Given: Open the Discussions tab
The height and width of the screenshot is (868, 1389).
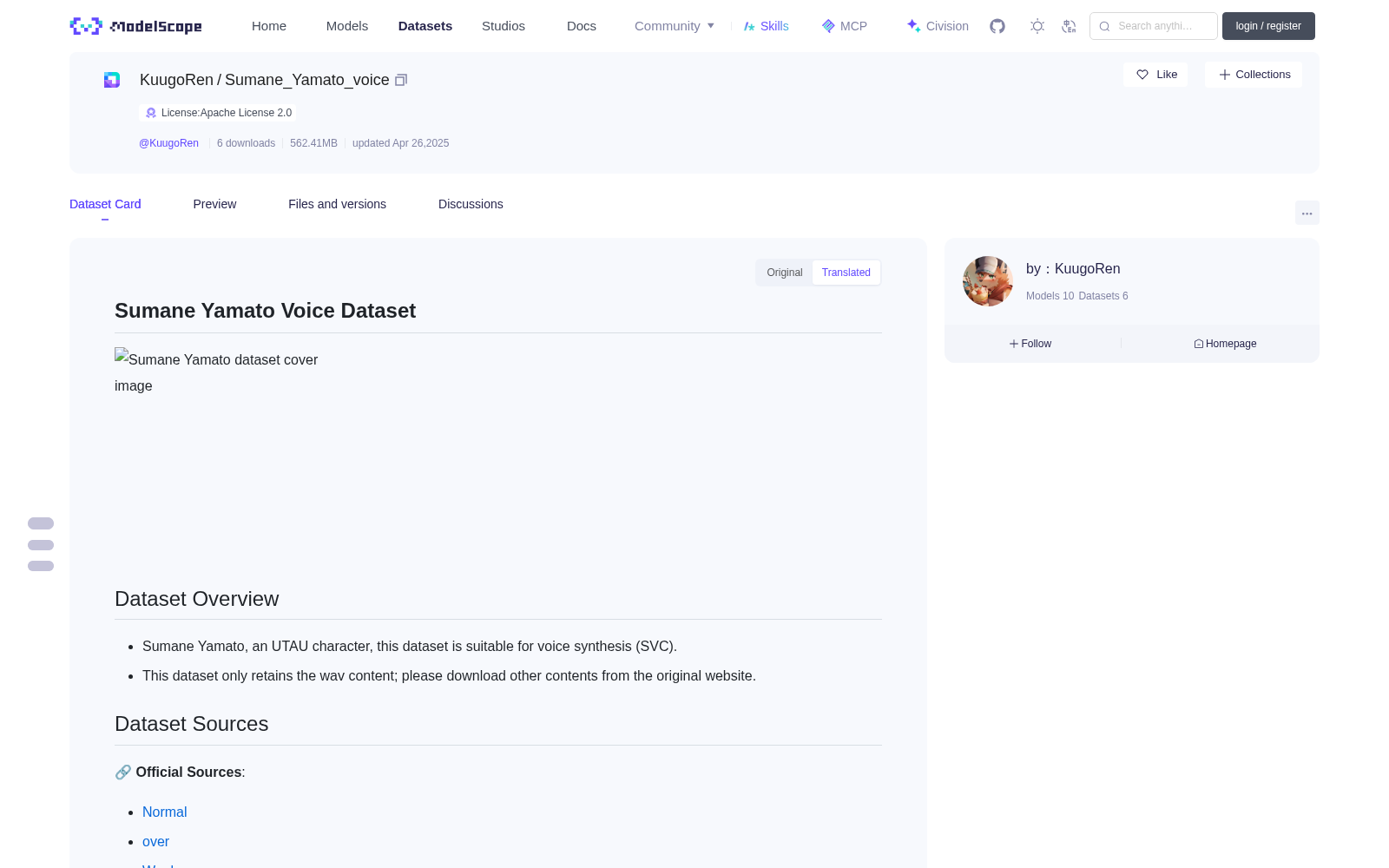Looking at the screenshot, I should (x=471, y=204).
